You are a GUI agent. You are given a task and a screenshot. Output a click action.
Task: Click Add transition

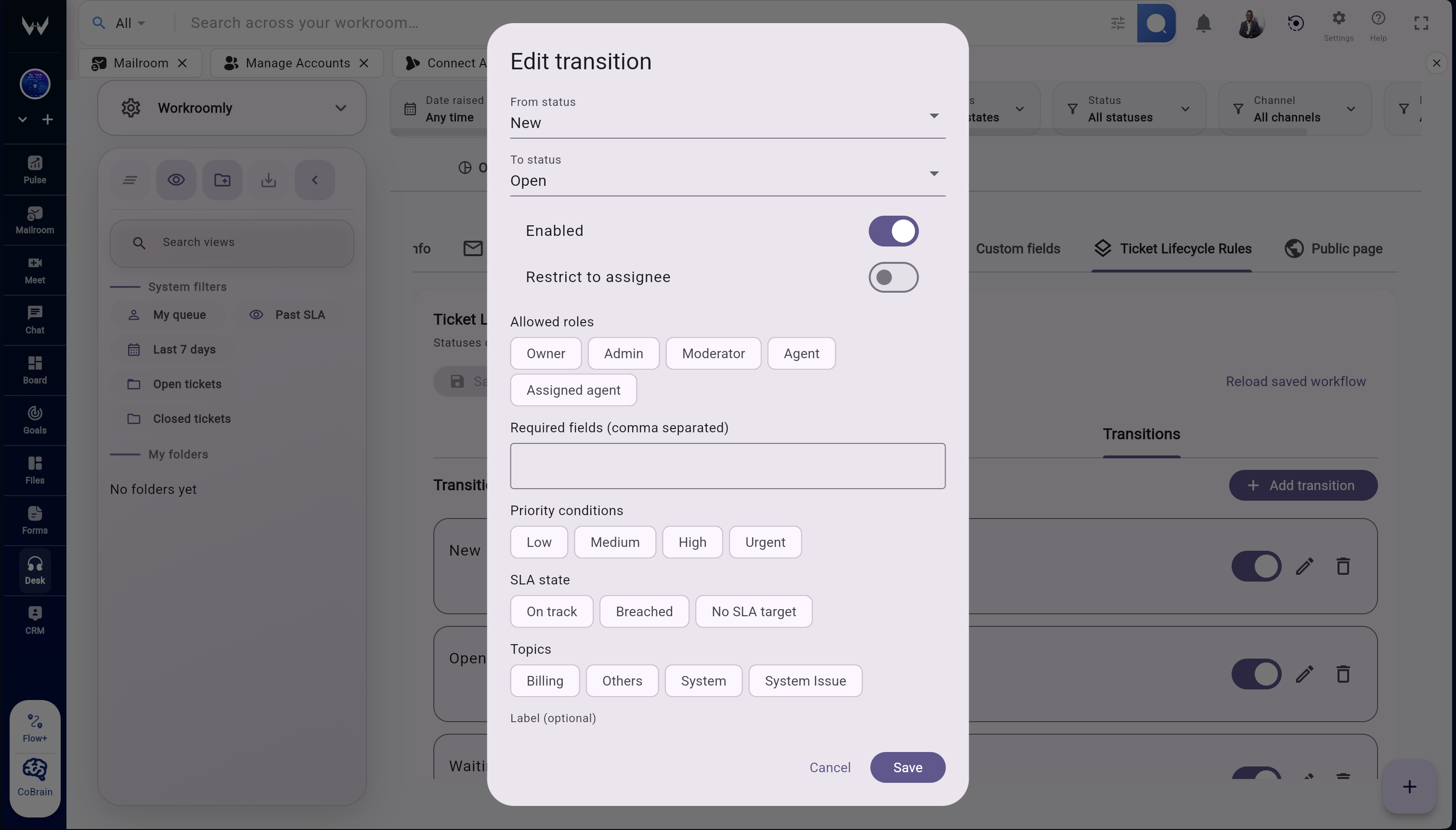pyautogui.click(x=1302, y=485)
